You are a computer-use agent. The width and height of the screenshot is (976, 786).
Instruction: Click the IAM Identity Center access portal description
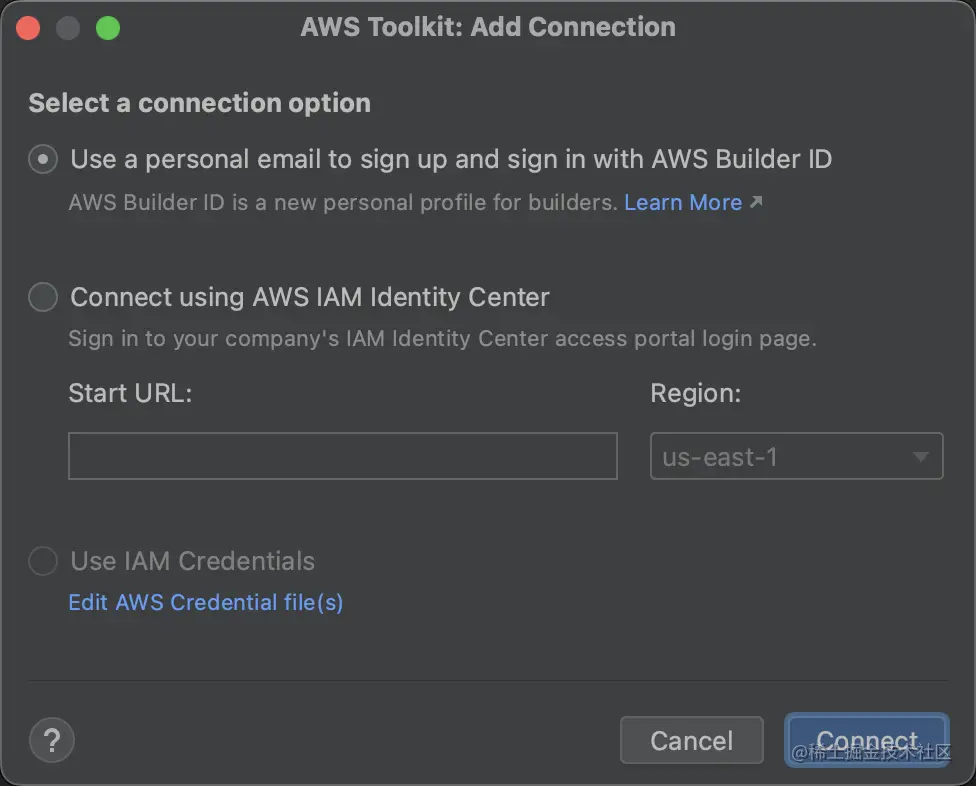click(x=442, y=339)
